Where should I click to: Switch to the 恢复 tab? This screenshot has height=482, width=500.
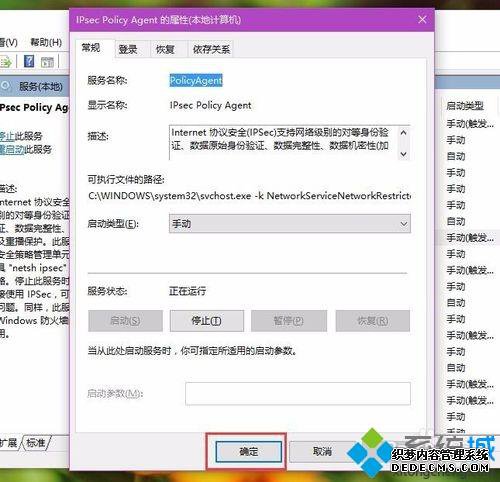(x=165, y=50)
